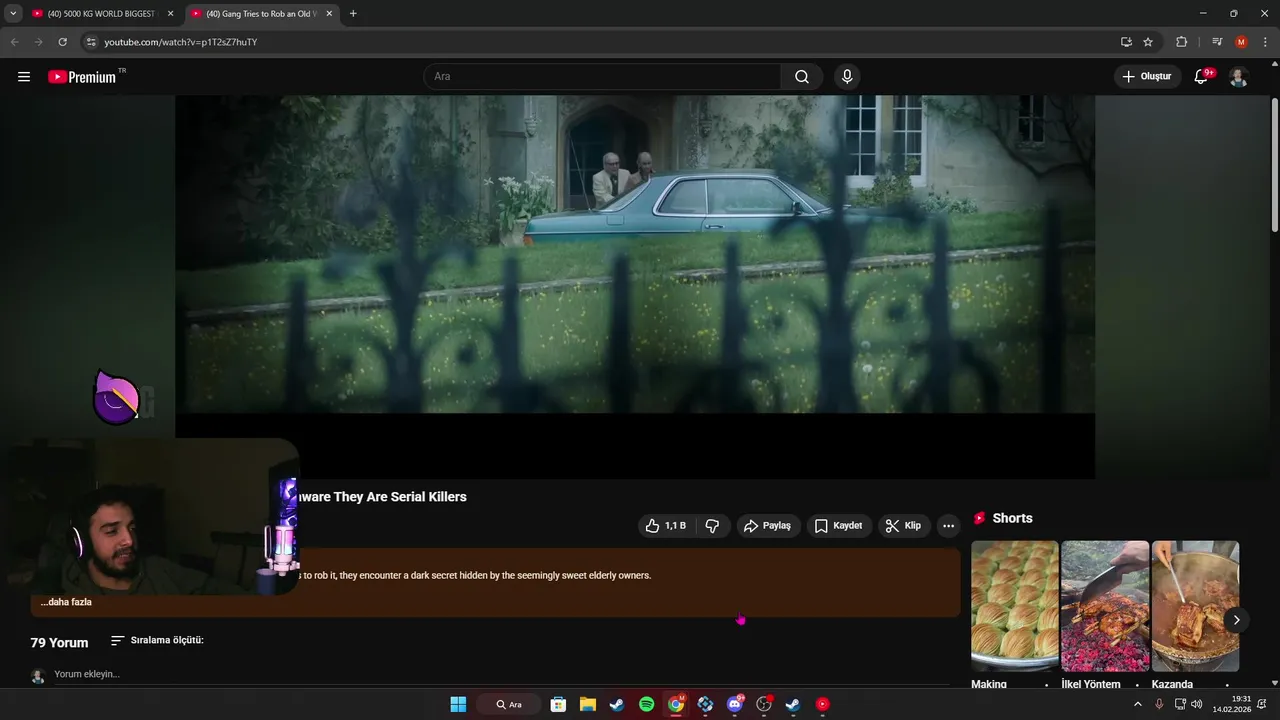Viewport: 1280px width, 720px height.
Task: Reload the YouTube page
Action: (62, 42)
